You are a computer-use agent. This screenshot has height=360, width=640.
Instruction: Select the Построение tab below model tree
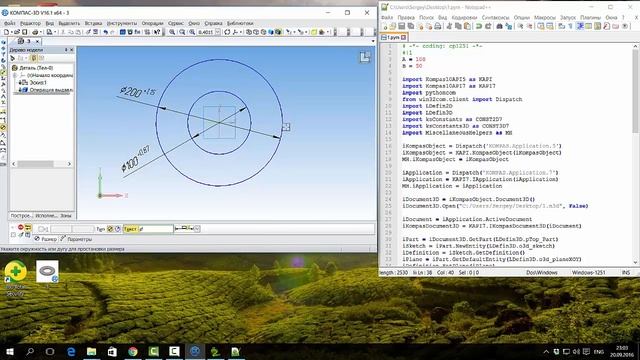[21, 216]
